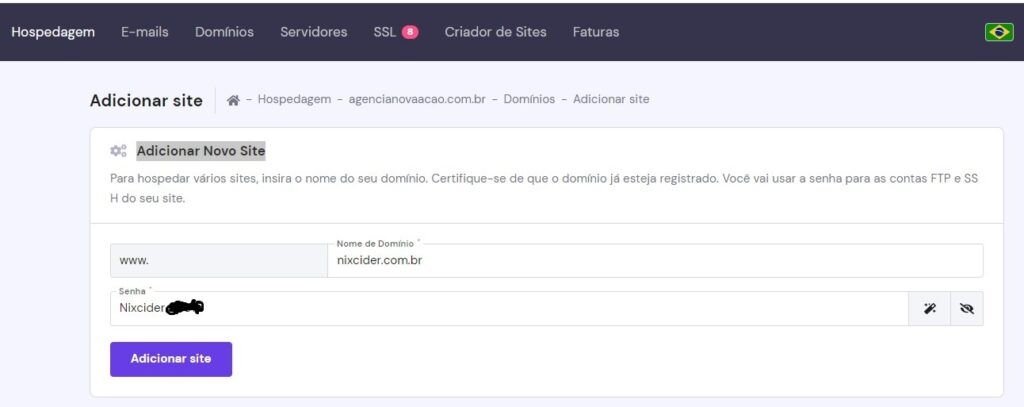
Task: Go to Domínios in the top navigation
Action: (224, 32)
